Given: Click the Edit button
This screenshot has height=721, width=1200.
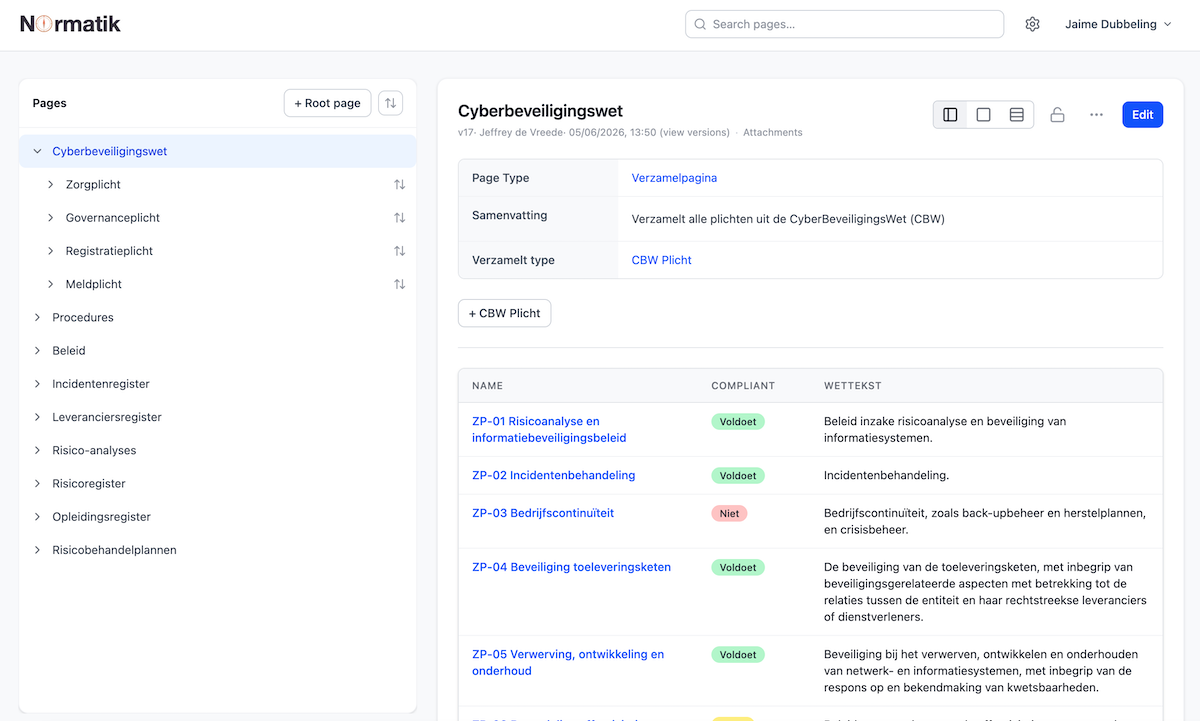Looking at the screenshot, I should tap(1143, 115).
